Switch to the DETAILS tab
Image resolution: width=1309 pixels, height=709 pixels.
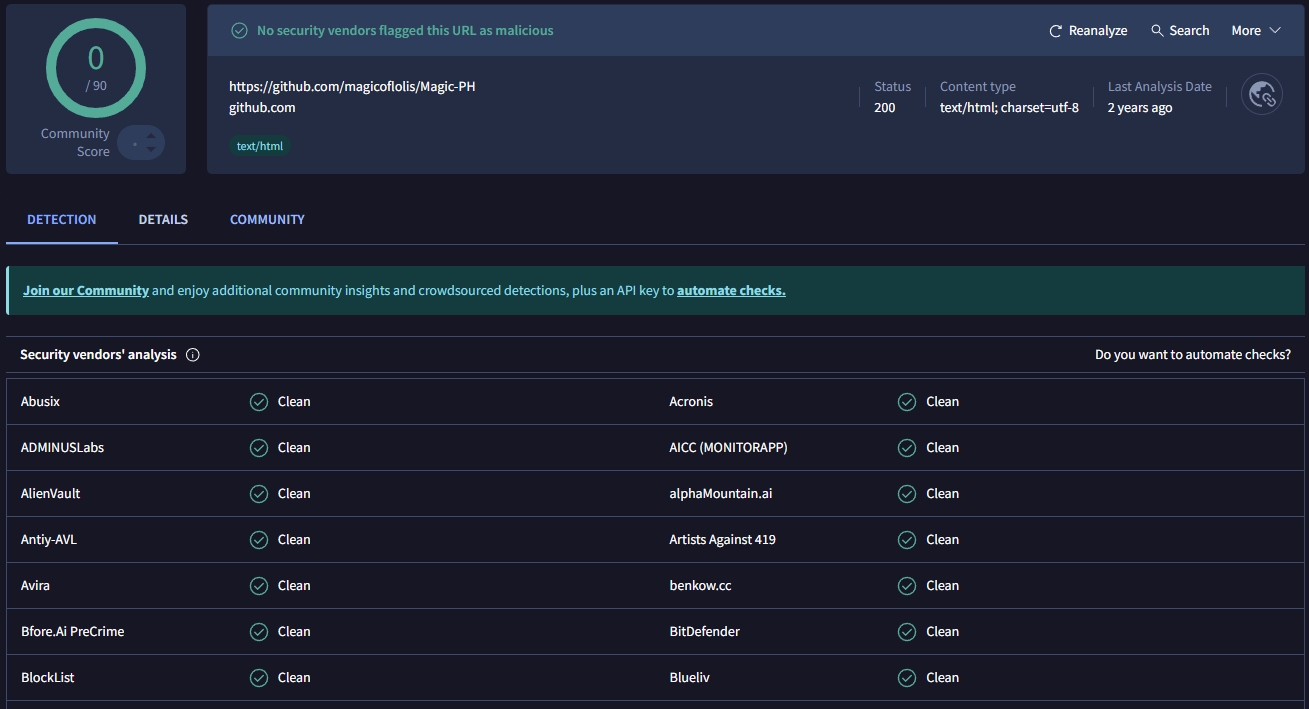point(163,220)
